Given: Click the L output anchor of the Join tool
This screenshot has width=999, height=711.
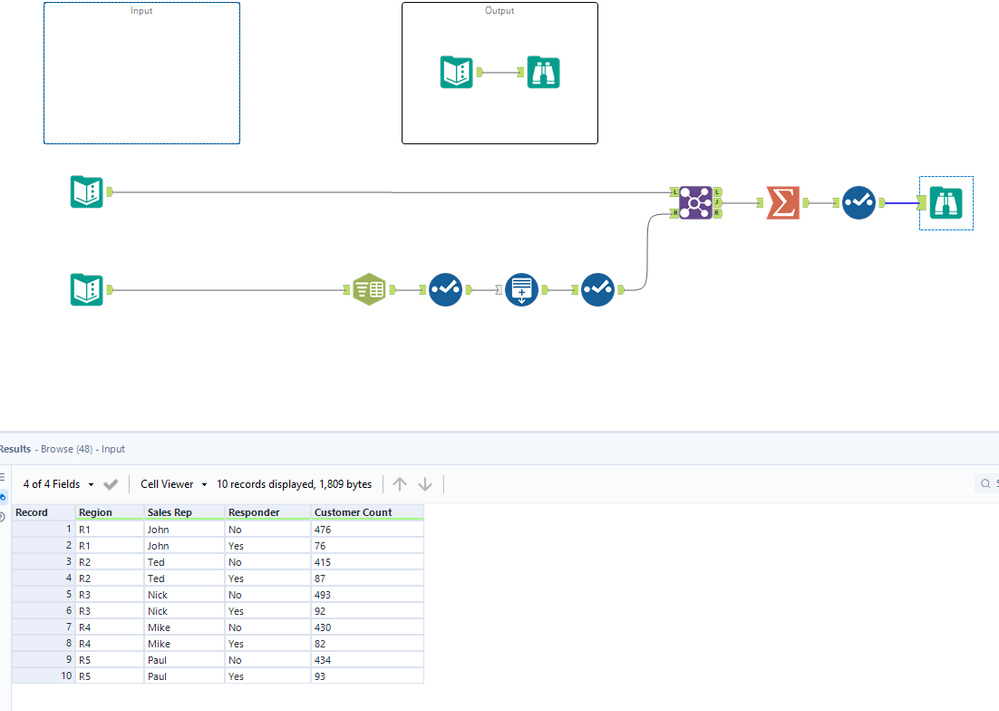Looking at the screenshot, I should point(719,190).
